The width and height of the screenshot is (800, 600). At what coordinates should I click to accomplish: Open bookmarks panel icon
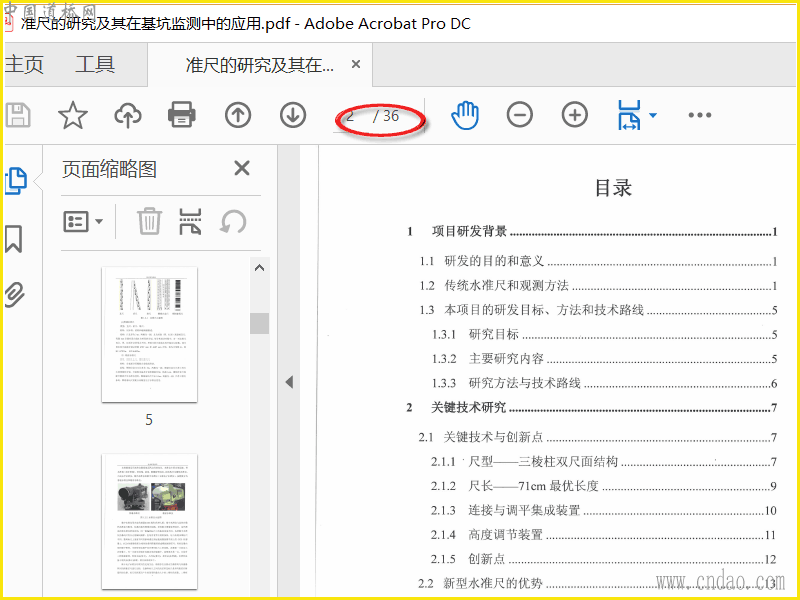click(14, 239)
